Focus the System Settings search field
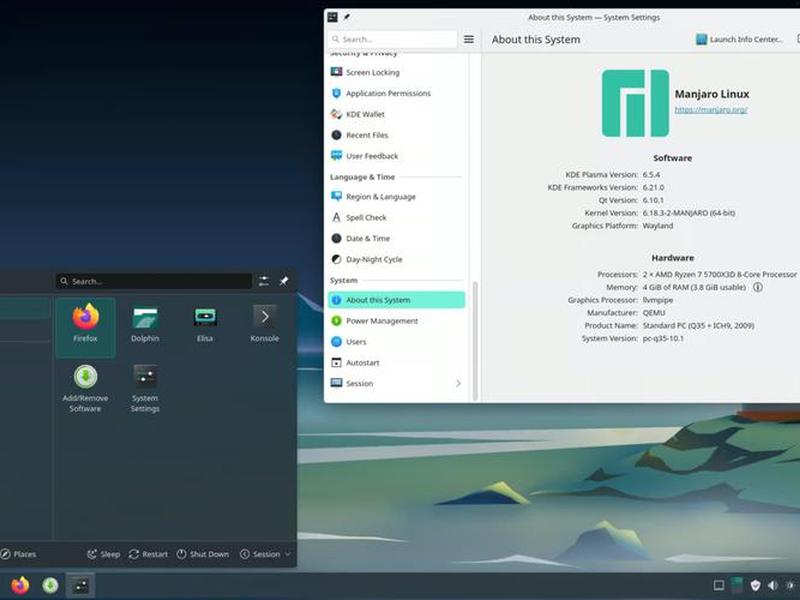The height and width of the screenshot is (600, 800). pos(393,39)
